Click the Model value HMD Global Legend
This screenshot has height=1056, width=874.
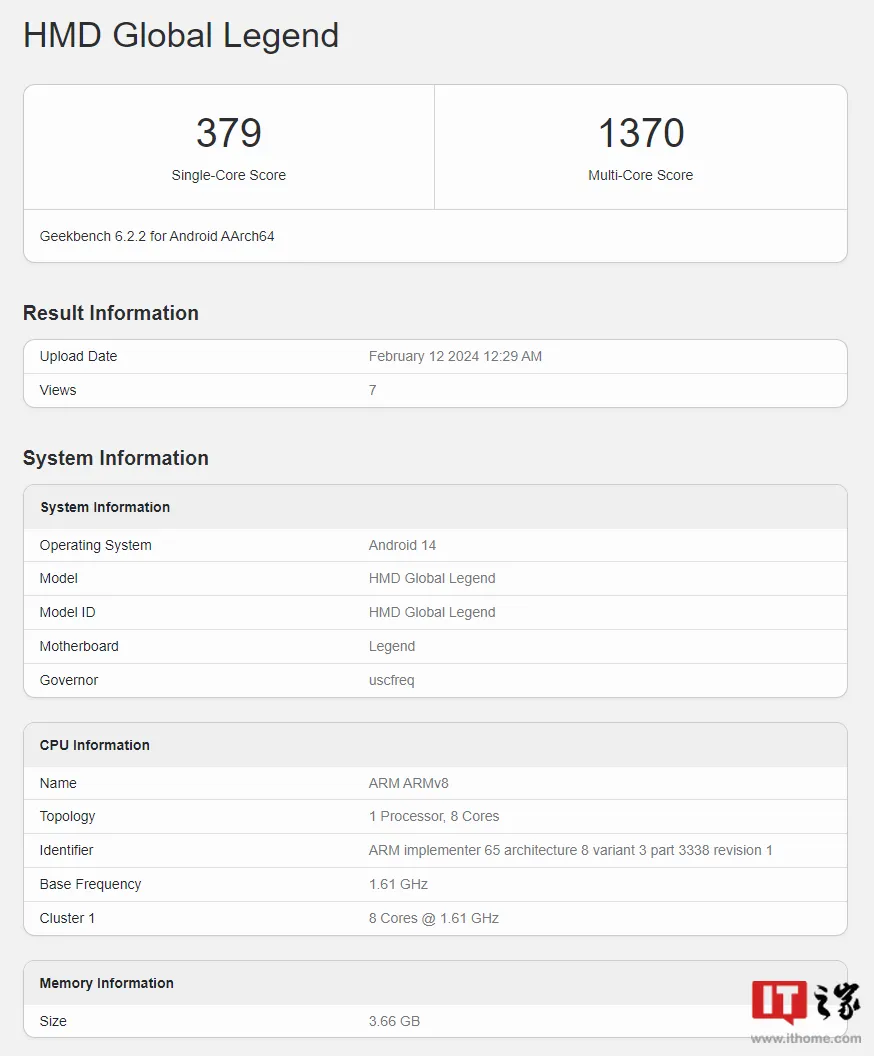(x=432, y=579)
